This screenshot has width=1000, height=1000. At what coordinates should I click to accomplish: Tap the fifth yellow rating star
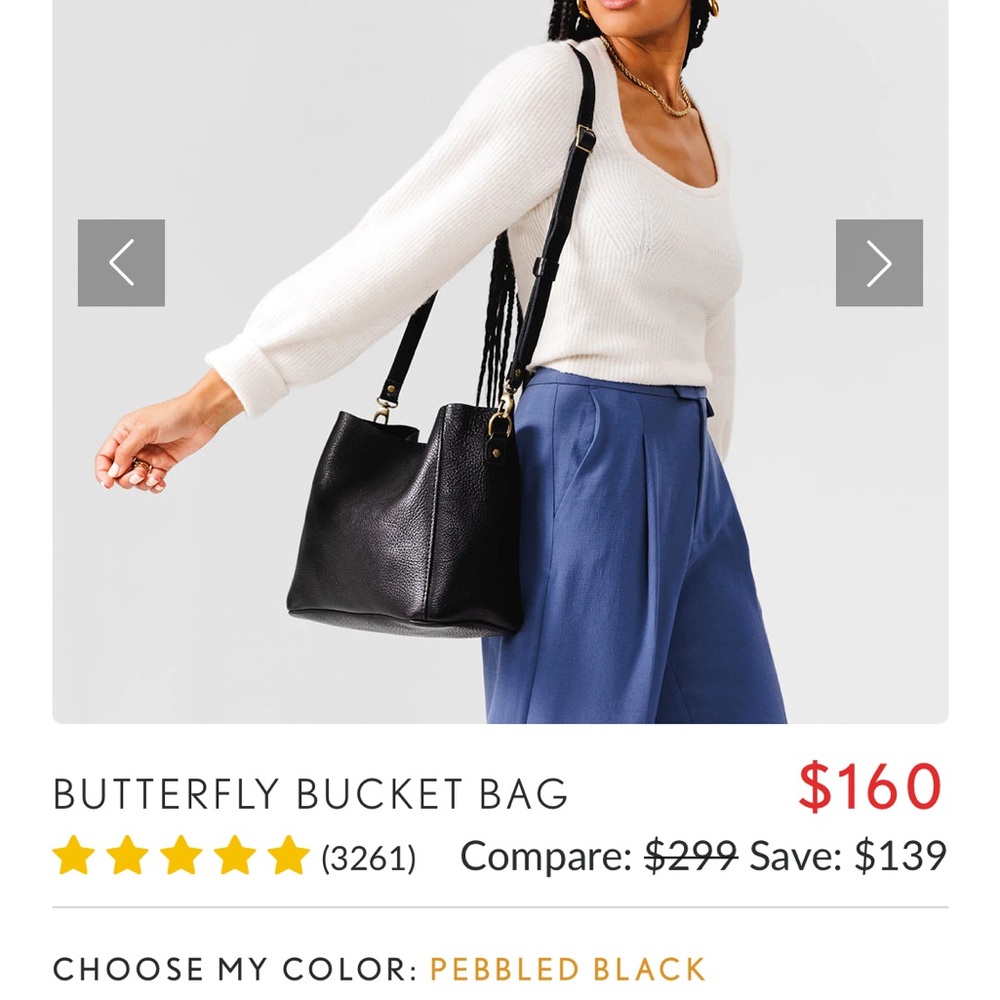(288, 855)
